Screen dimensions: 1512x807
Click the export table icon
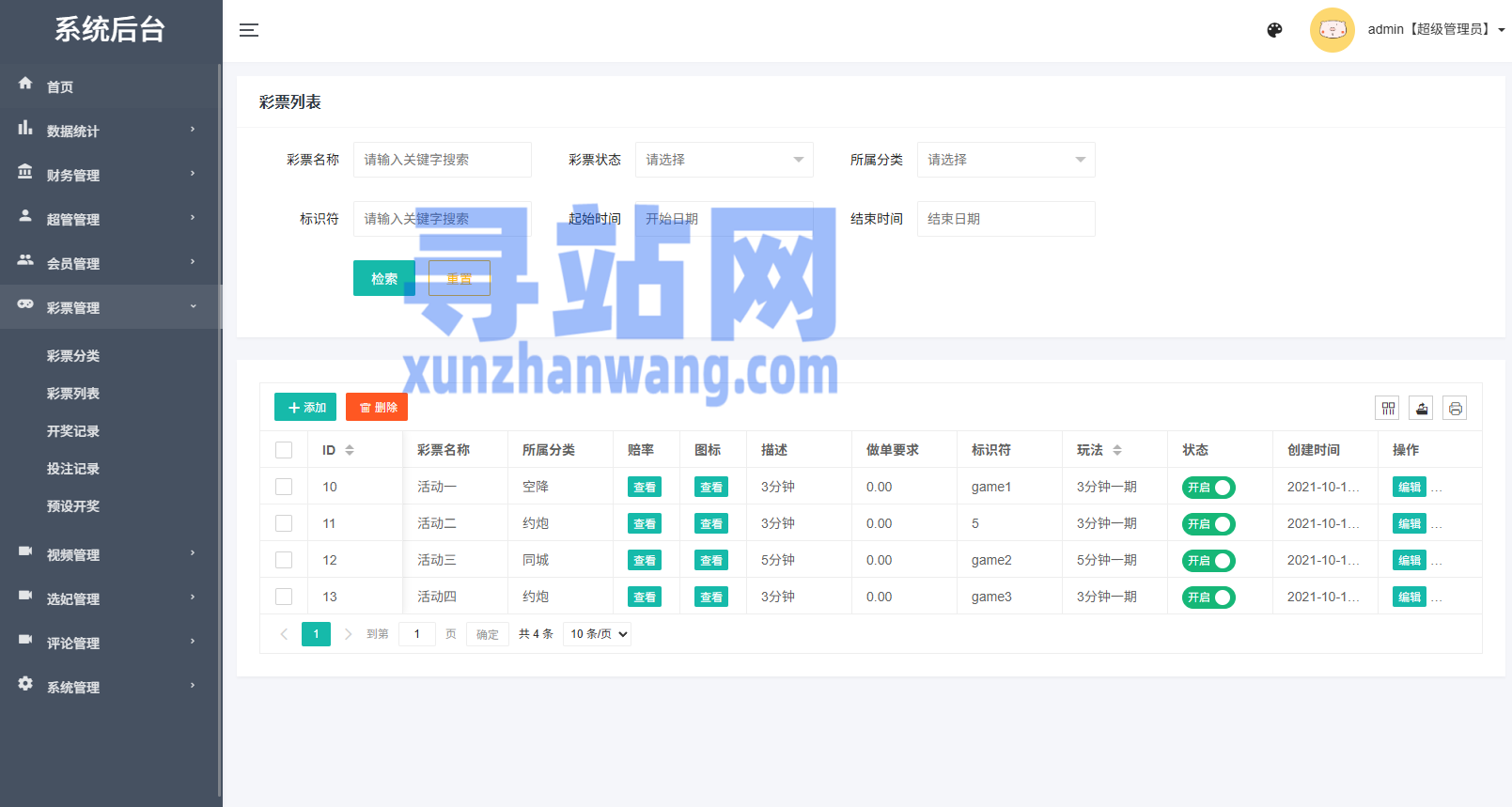(1421, 408)
